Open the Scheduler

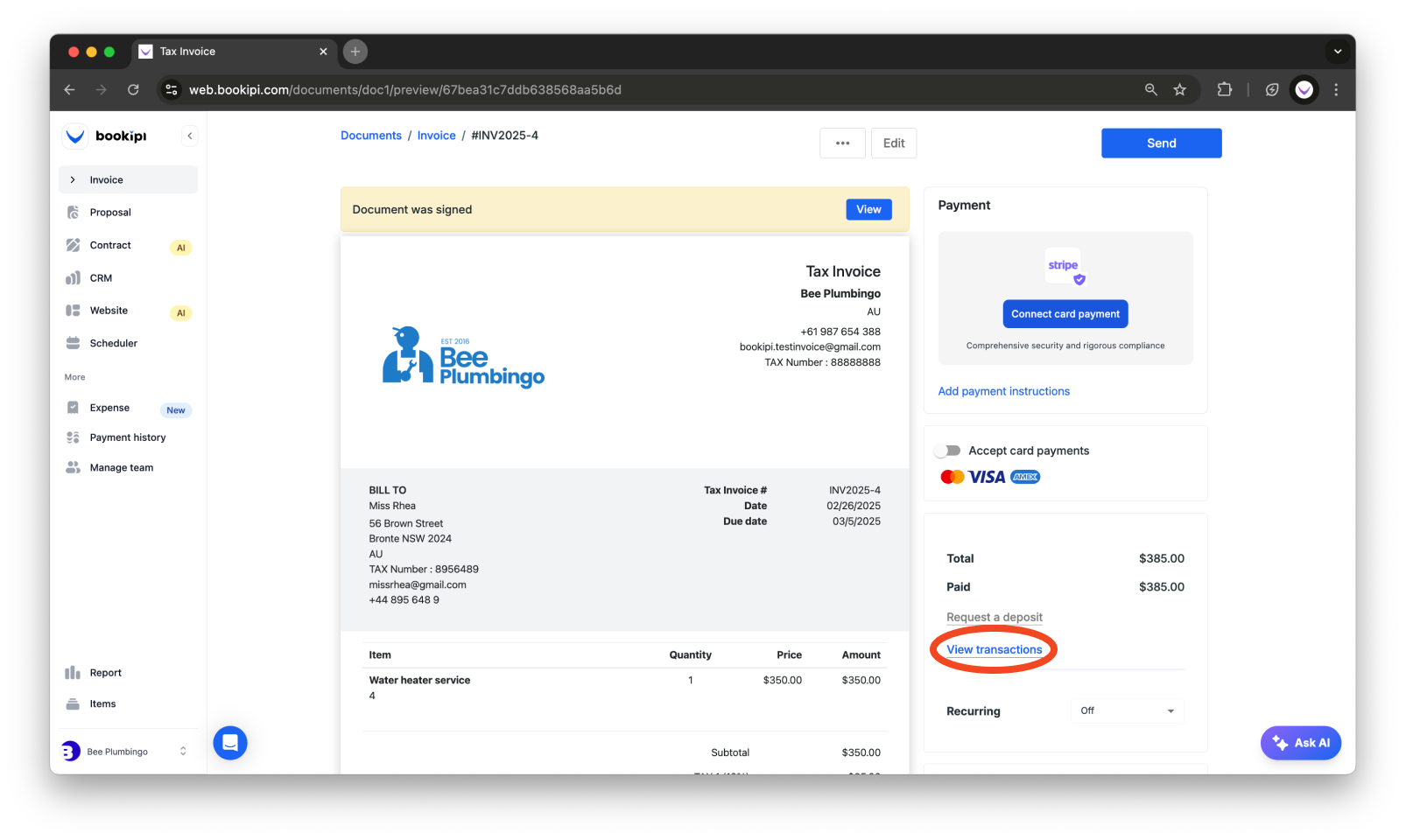tap(112, 342)
